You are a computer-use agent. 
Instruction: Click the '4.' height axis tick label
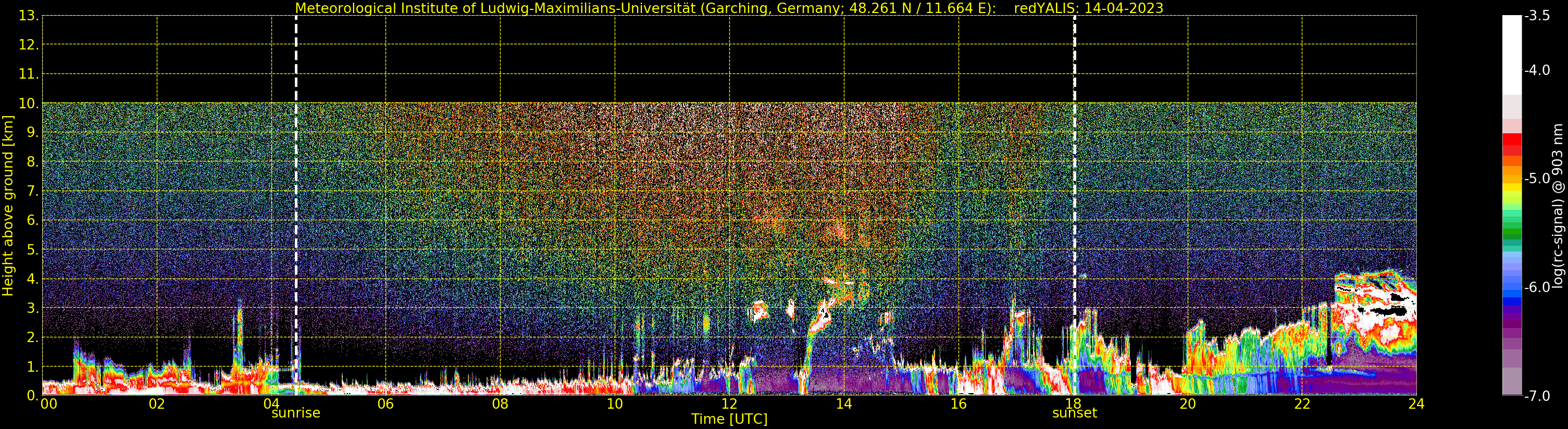tap(32, 279)
